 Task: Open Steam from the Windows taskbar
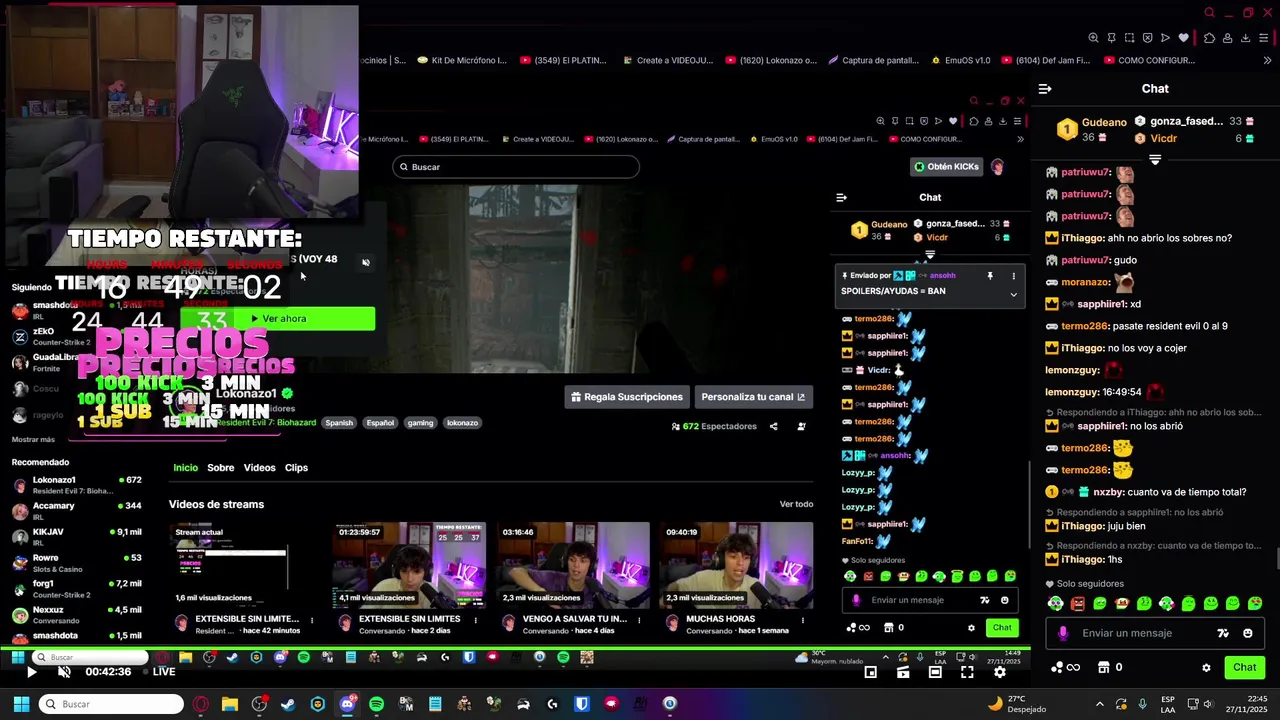click(288, 704)
